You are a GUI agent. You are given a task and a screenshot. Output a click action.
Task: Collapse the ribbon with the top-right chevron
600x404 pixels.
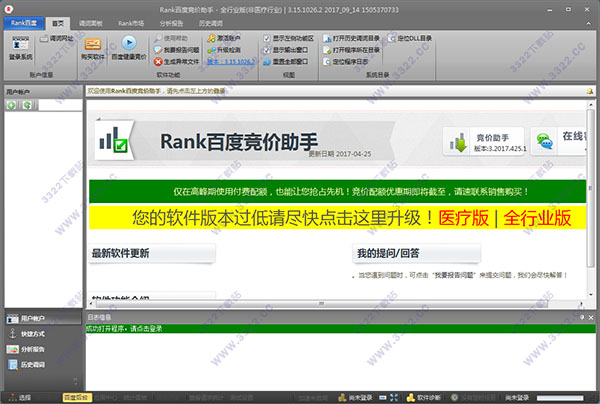click(588, 23)
